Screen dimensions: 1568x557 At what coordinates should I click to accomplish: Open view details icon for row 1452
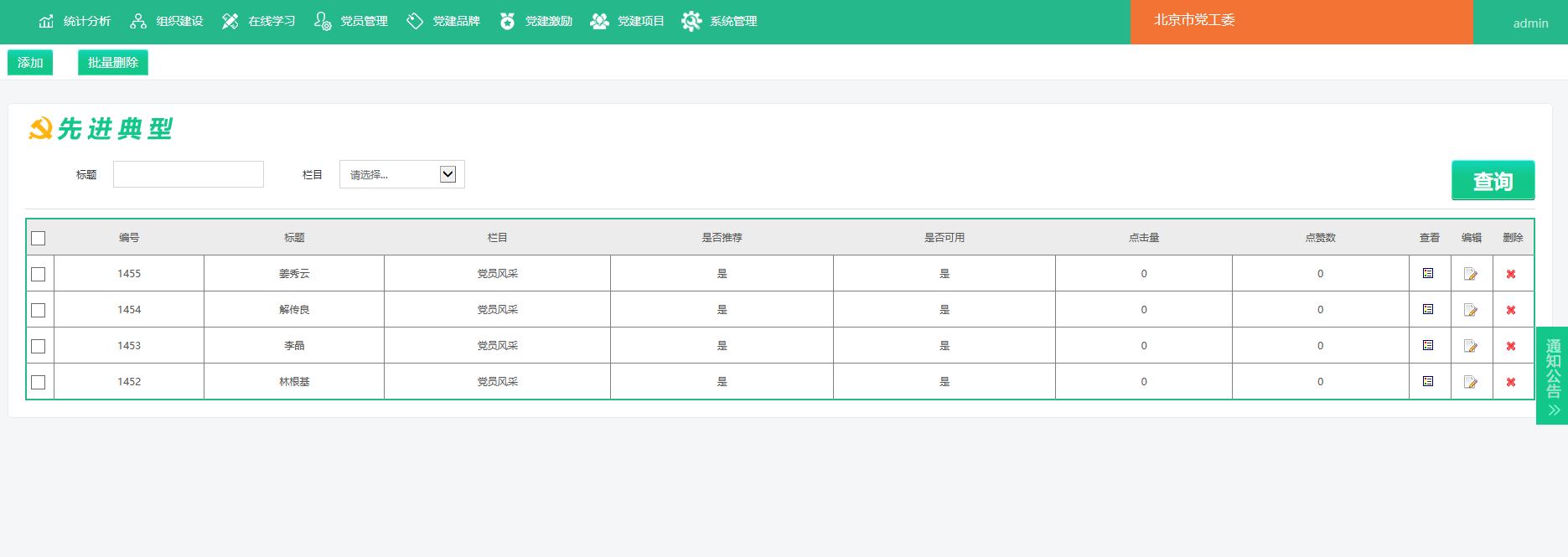click(1428, 381)
